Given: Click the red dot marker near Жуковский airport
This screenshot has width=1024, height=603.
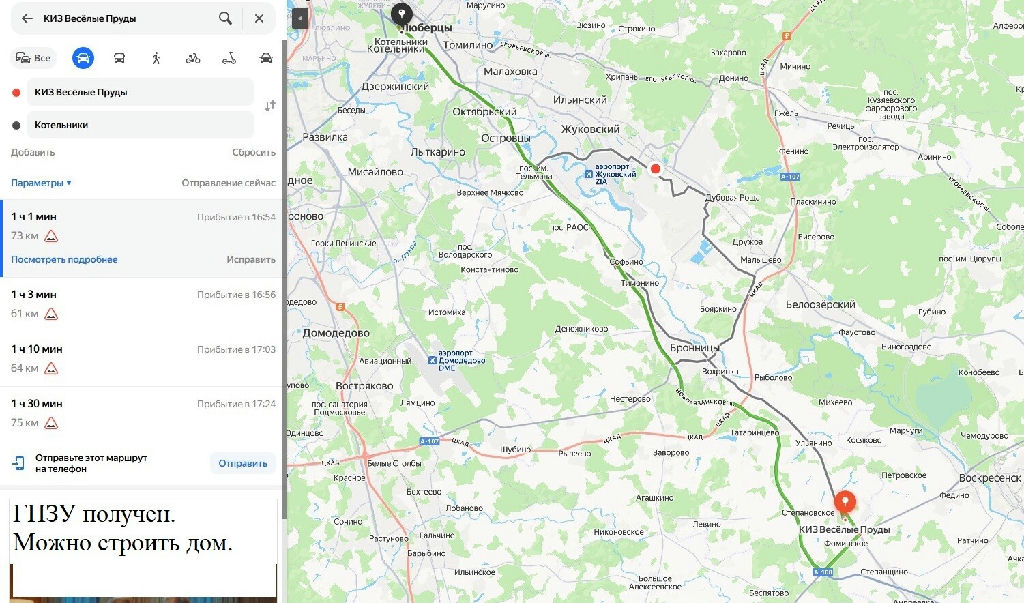Looking at the screenshot, I should click(655, 169).
